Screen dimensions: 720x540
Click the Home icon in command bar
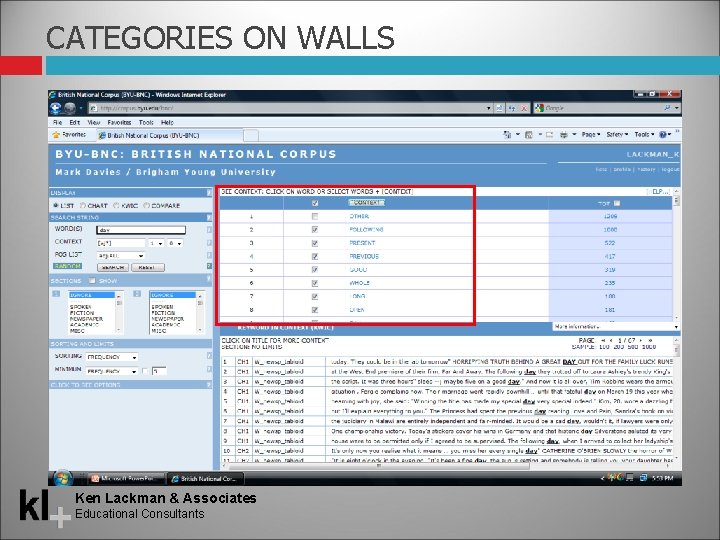point(507,135)
